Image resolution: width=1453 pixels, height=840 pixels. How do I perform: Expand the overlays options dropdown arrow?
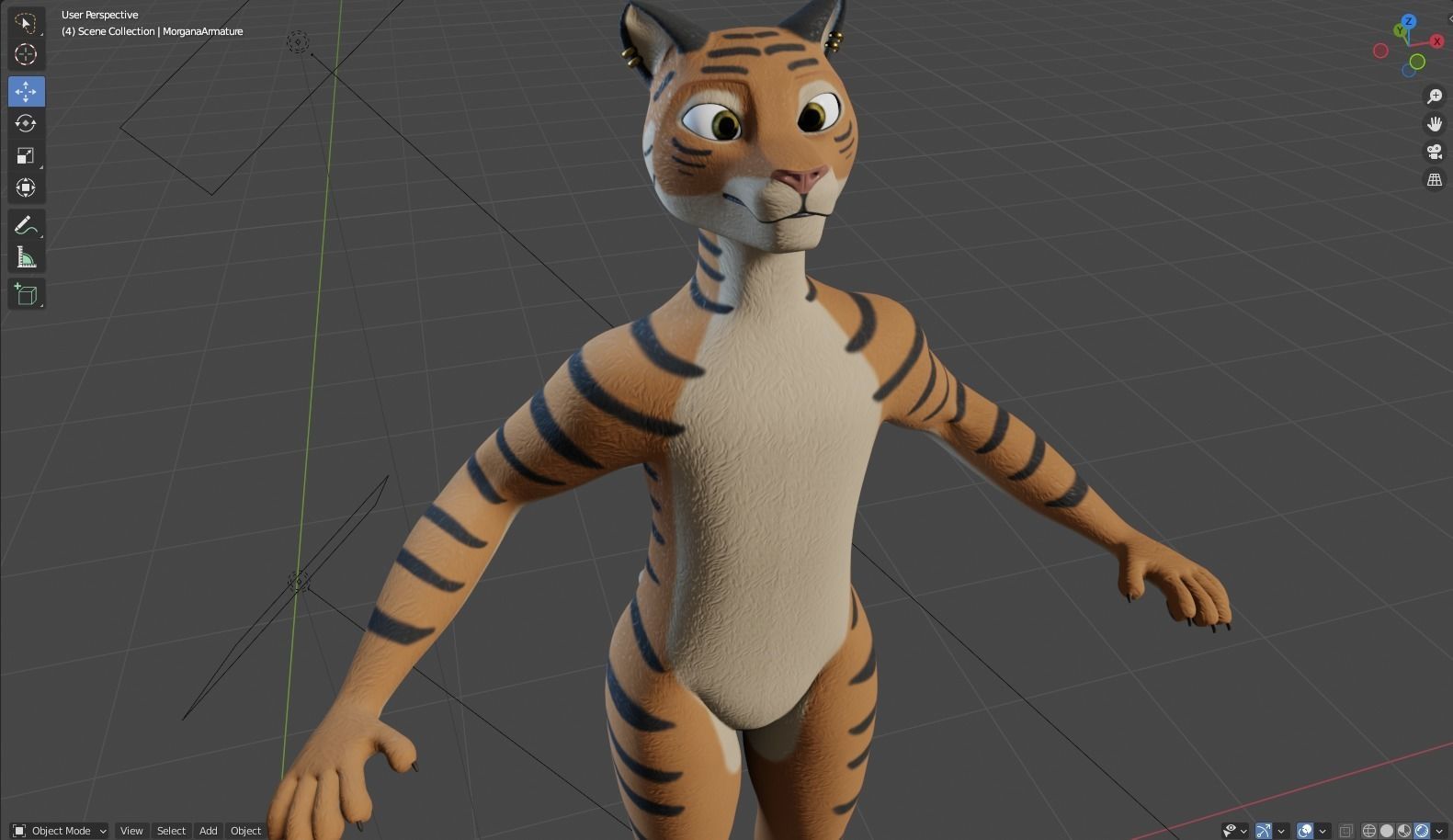tap(1322, 831)
